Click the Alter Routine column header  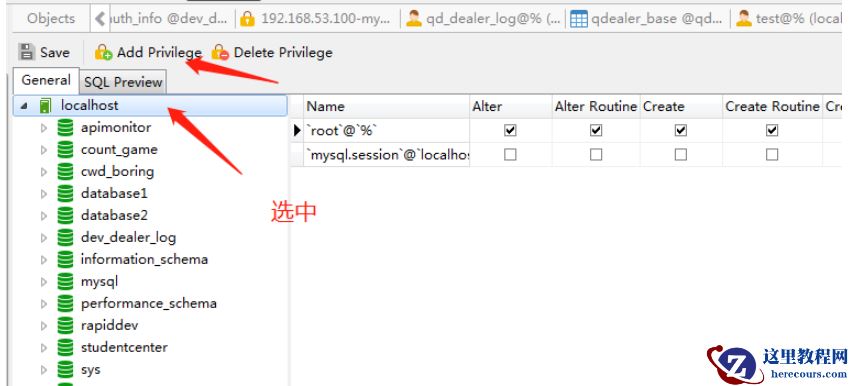[596, 107]
